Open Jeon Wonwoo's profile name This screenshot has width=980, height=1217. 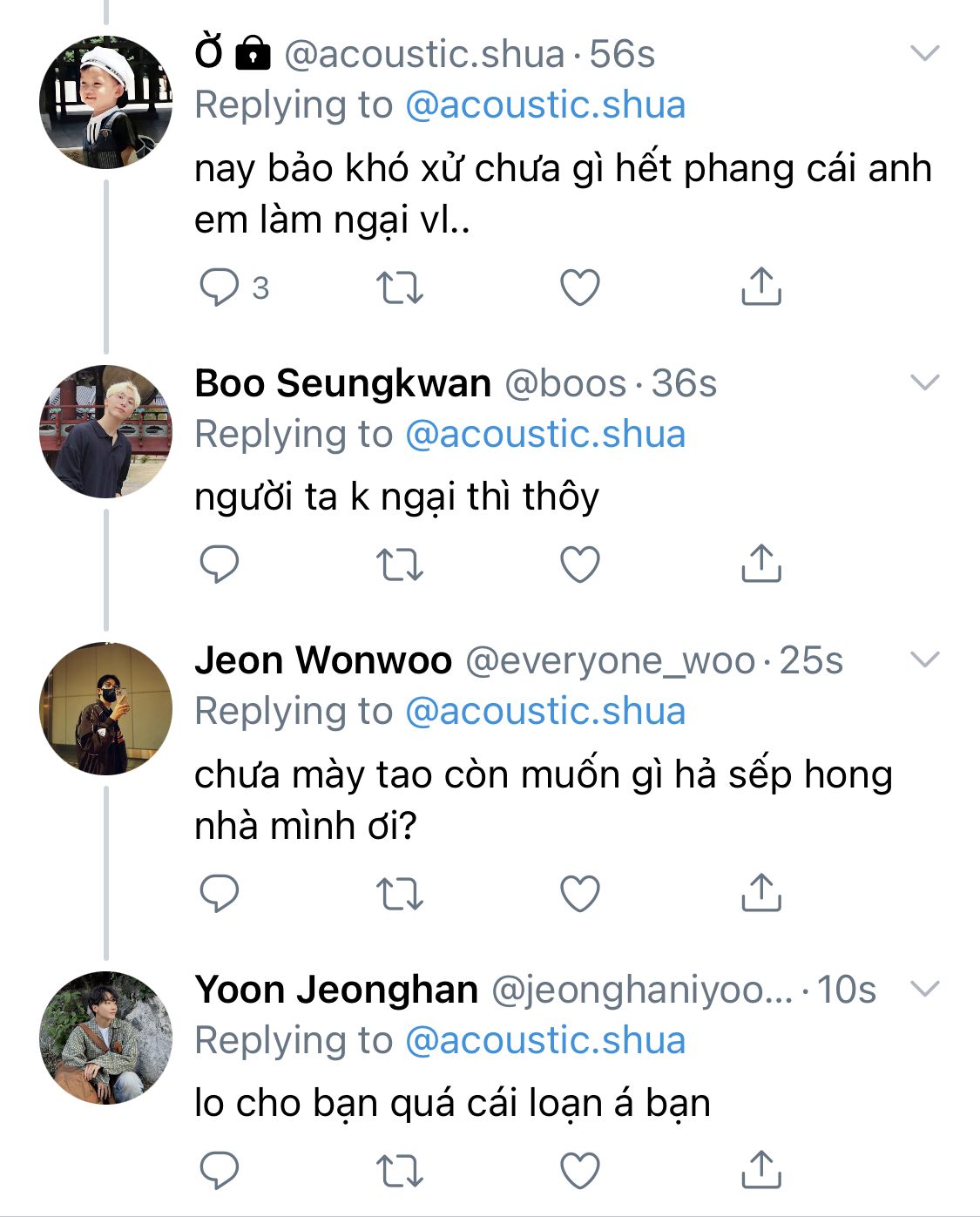point(323,660)
